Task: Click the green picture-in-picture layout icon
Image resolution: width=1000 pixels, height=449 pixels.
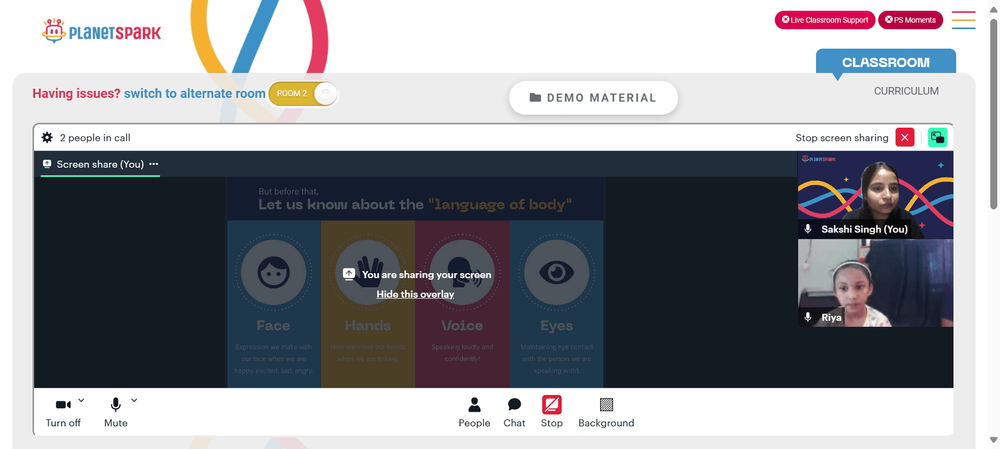Action: (x=937, y=138)
